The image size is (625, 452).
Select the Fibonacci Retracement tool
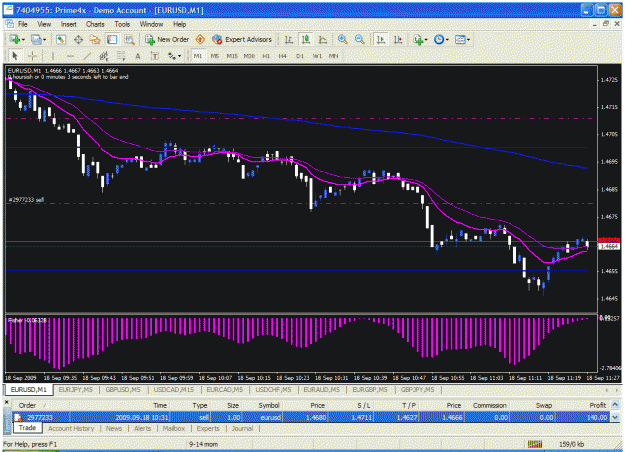click(x=121, y=56)
